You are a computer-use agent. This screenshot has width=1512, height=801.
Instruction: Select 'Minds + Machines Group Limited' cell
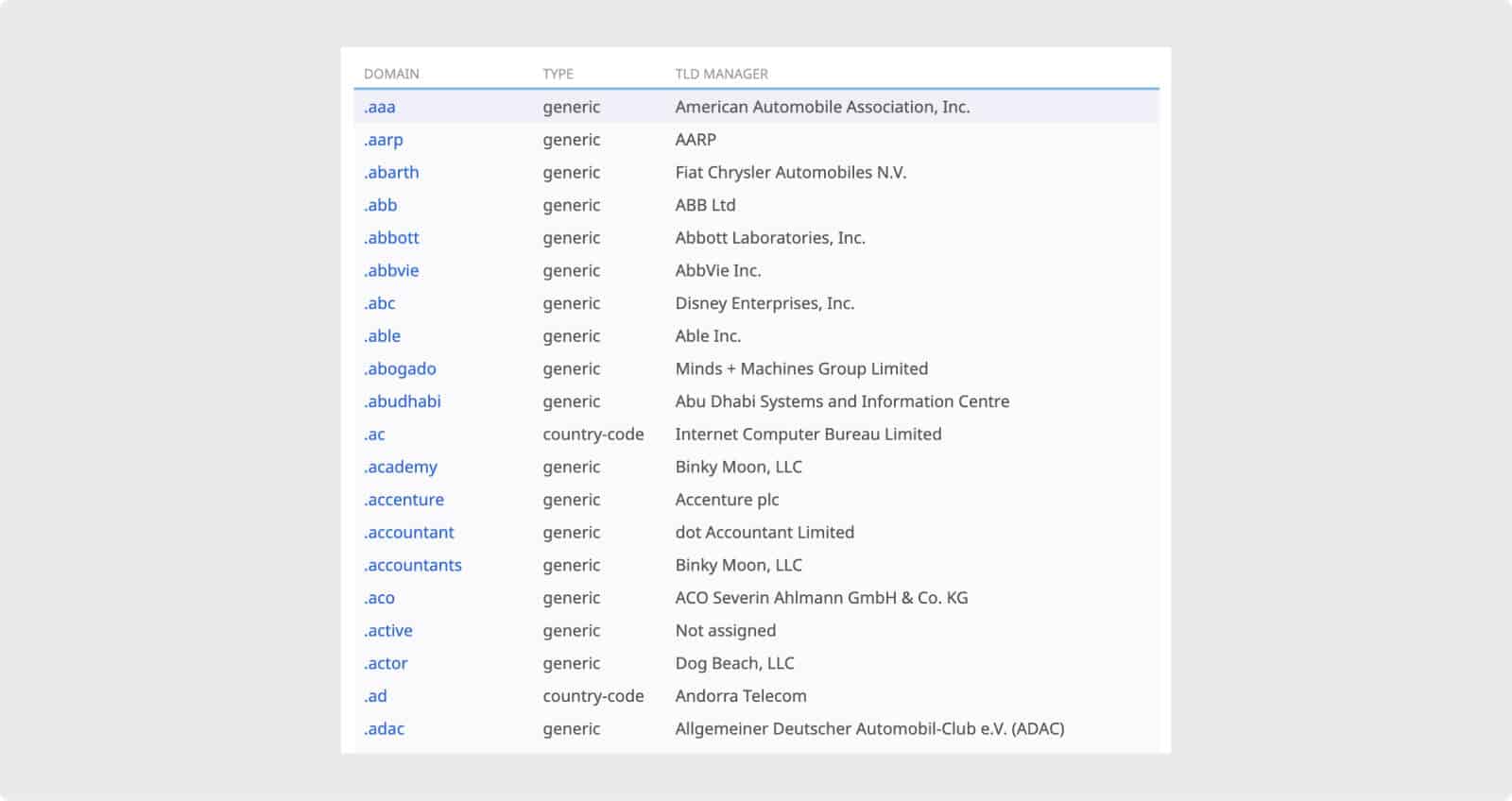801,369
